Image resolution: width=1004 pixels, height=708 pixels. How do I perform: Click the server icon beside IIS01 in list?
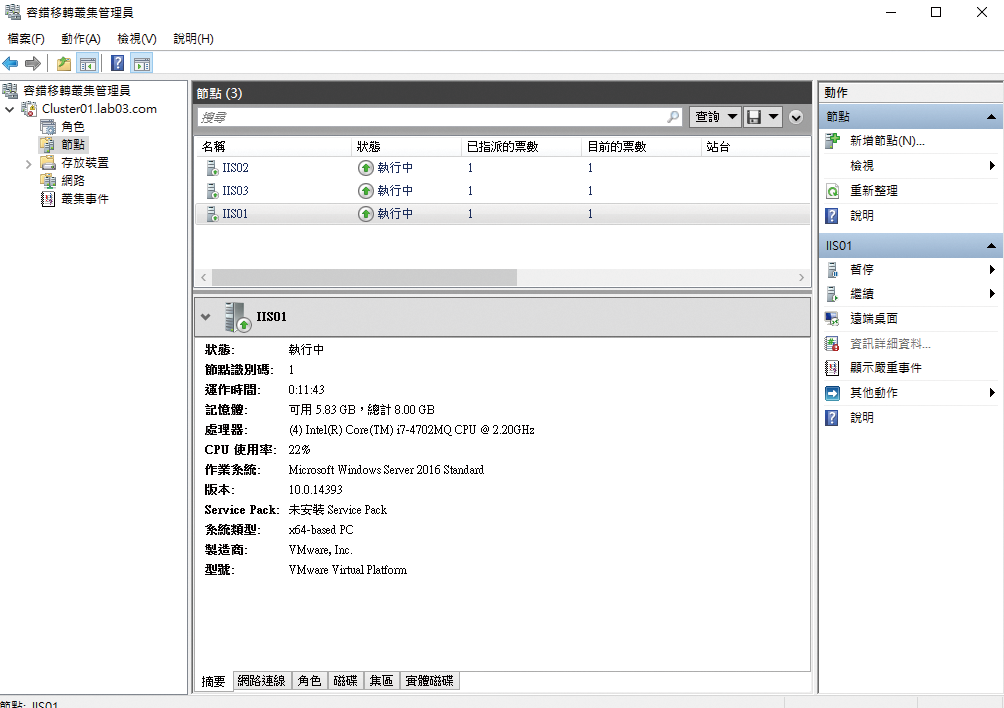[212, 214]
